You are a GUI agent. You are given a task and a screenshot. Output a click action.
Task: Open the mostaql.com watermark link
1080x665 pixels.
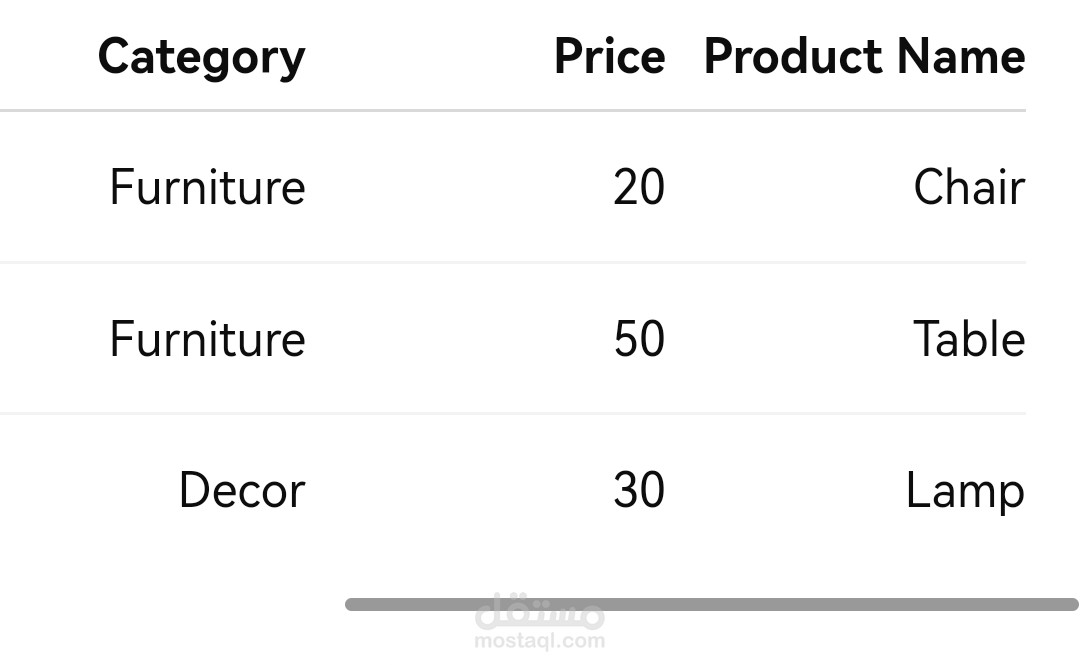[539, 642]
